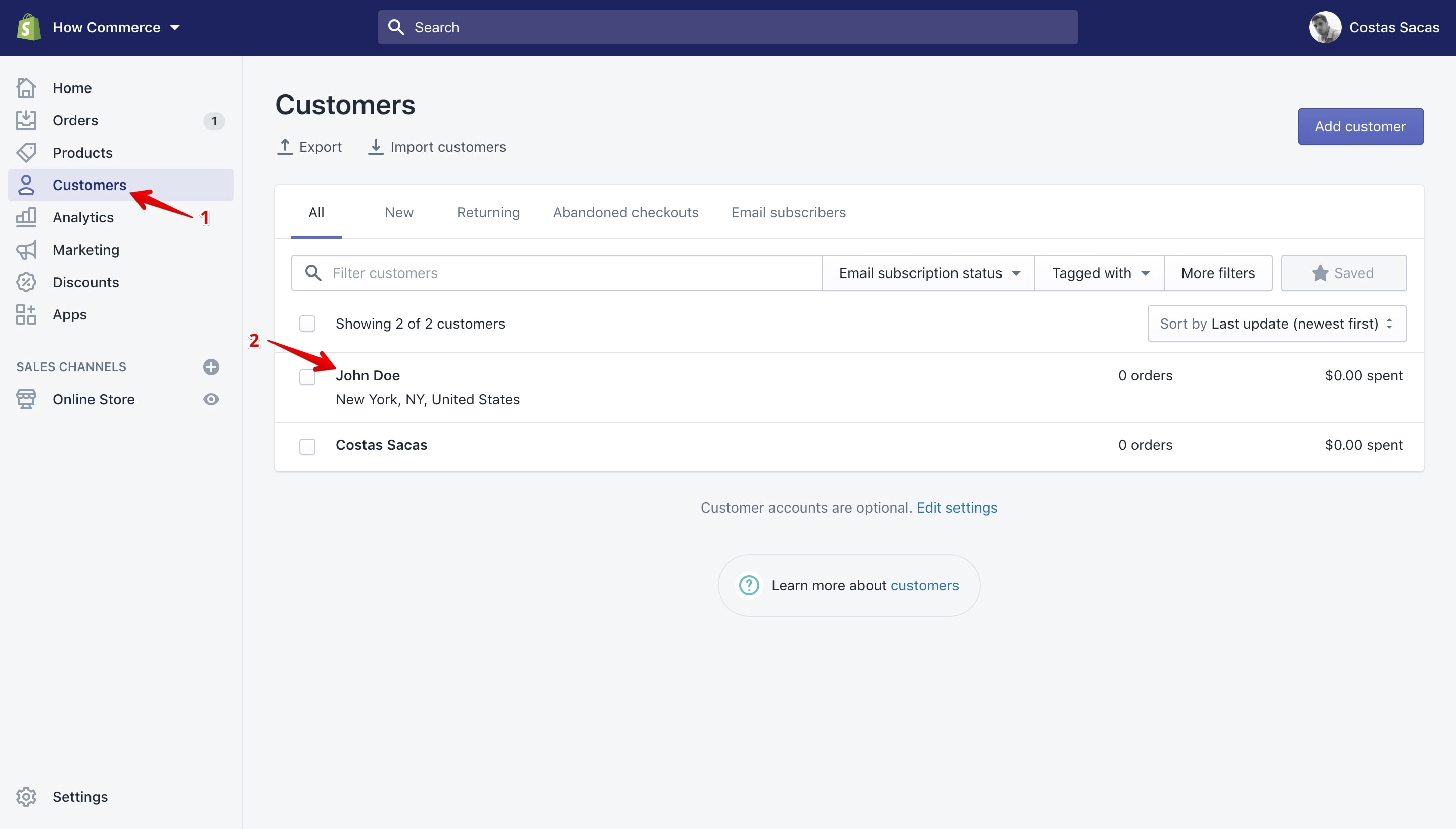This screenshot has width=1456, height=829.
Task: Click the Customers sidebar label
Action: [89, 185]
